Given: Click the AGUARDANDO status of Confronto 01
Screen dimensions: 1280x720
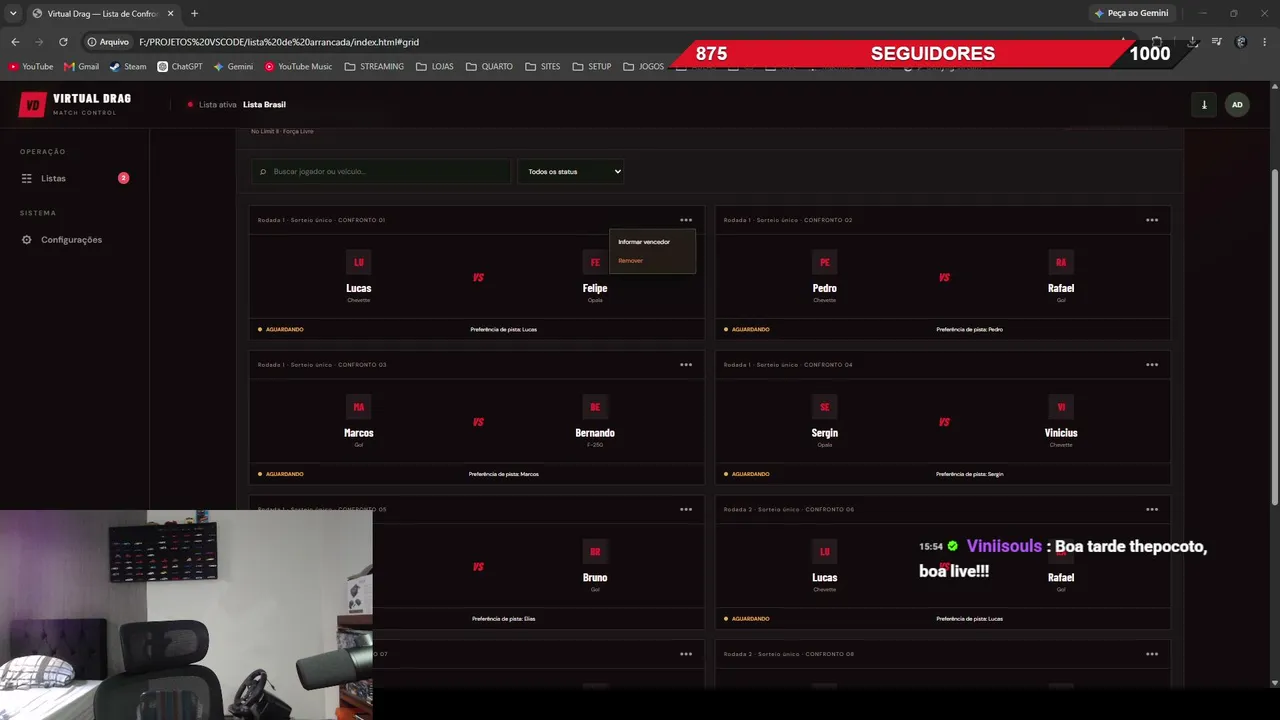Looking at the screenshot, I should 281,329.
